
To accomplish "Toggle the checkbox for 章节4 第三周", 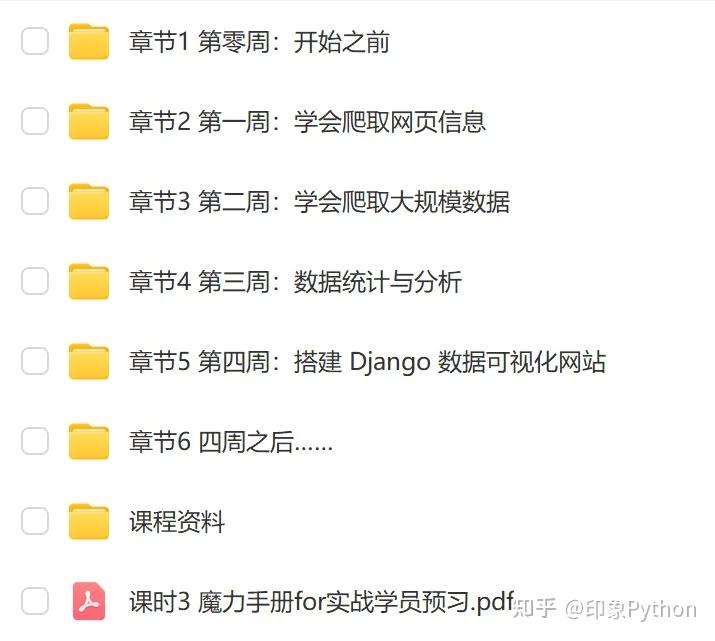I will [x=35, y=281].
